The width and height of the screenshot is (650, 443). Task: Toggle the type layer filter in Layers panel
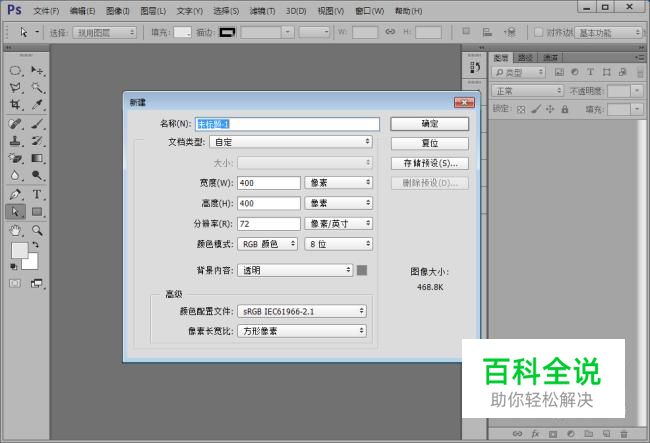pos(590,72)
